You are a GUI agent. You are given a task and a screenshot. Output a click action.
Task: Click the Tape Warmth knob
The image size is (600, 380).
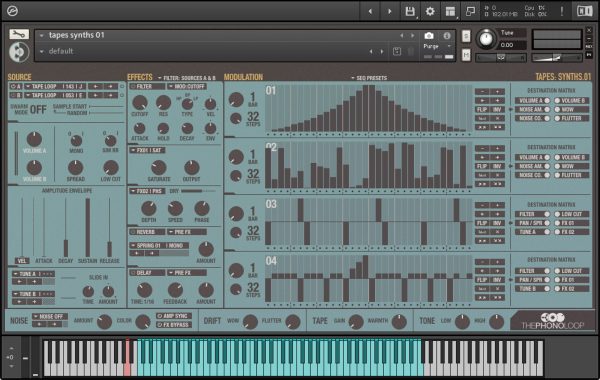(x=399, y=321)
